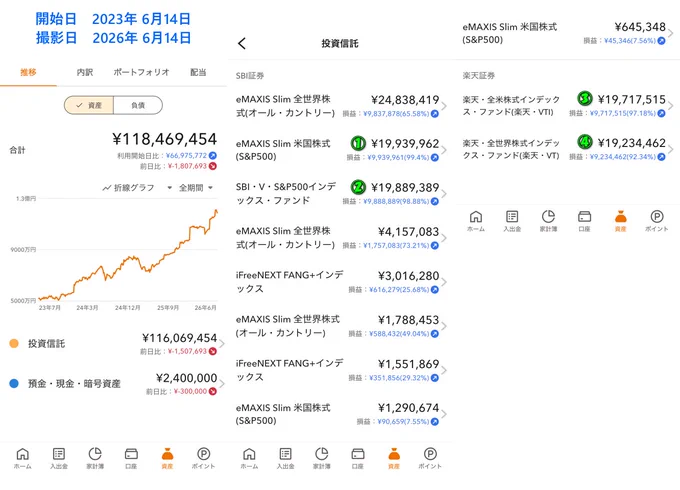Tap the ¥2,400,000 cash balance amount
Viewport: 680px width, 490px height.
186,378
